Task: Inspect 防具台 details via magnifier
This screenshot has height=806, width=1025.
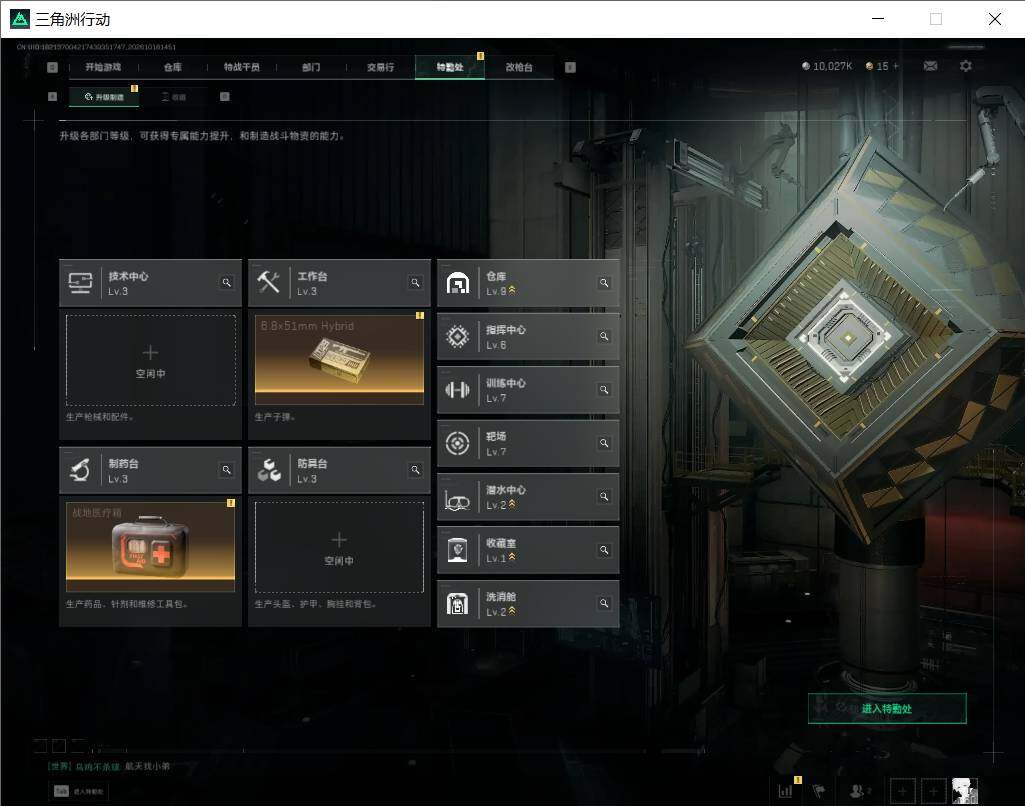Action: (415, 470)
